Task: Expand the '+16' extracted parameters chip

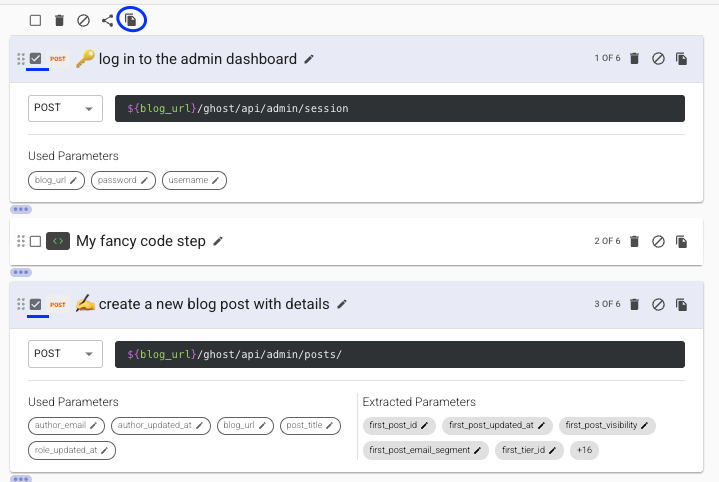Action: pyautogui.click(x=584, y=451)
